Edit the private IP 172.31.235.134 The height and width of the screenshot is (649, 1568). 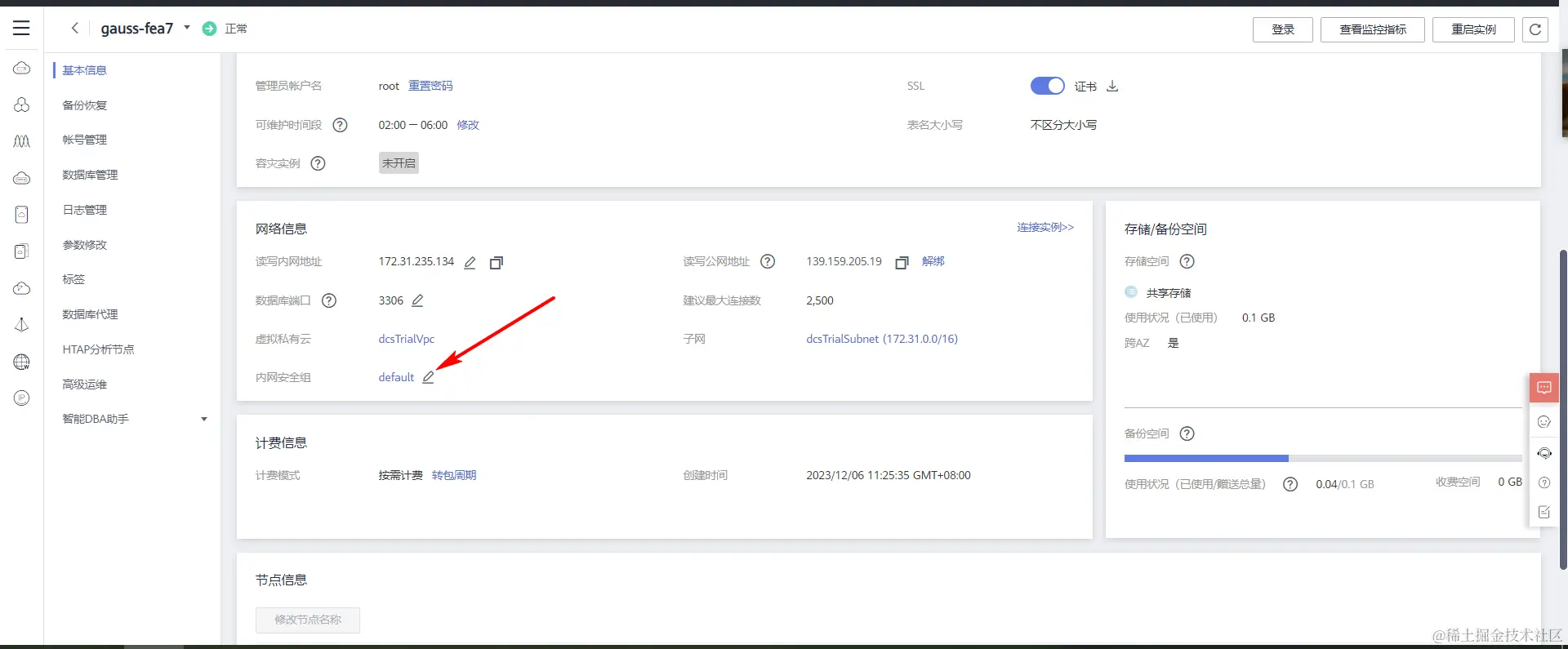[470, 262]
